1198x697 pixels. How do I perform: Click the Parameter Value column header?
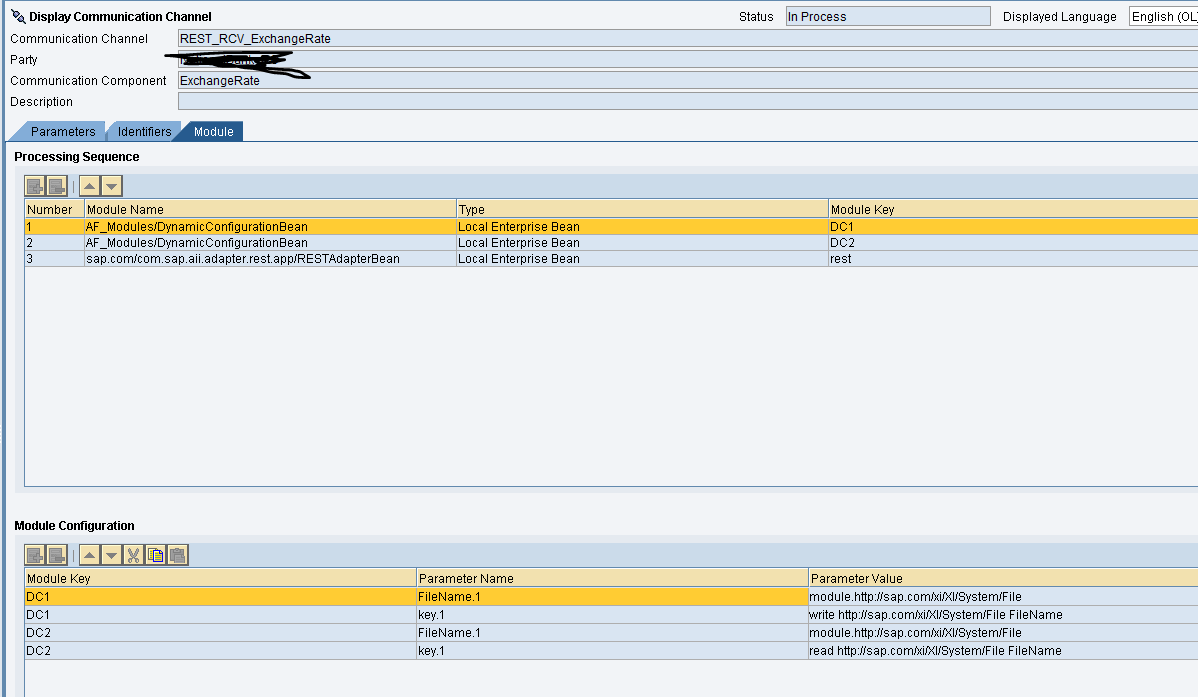[x=1003, y=578]
